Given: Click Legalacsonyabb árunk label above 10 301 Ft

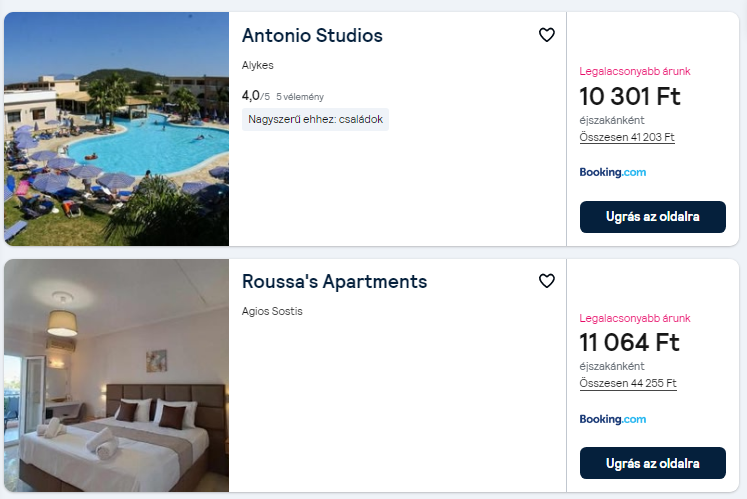Looking at the screenshot, I should (x=635, y=71).
